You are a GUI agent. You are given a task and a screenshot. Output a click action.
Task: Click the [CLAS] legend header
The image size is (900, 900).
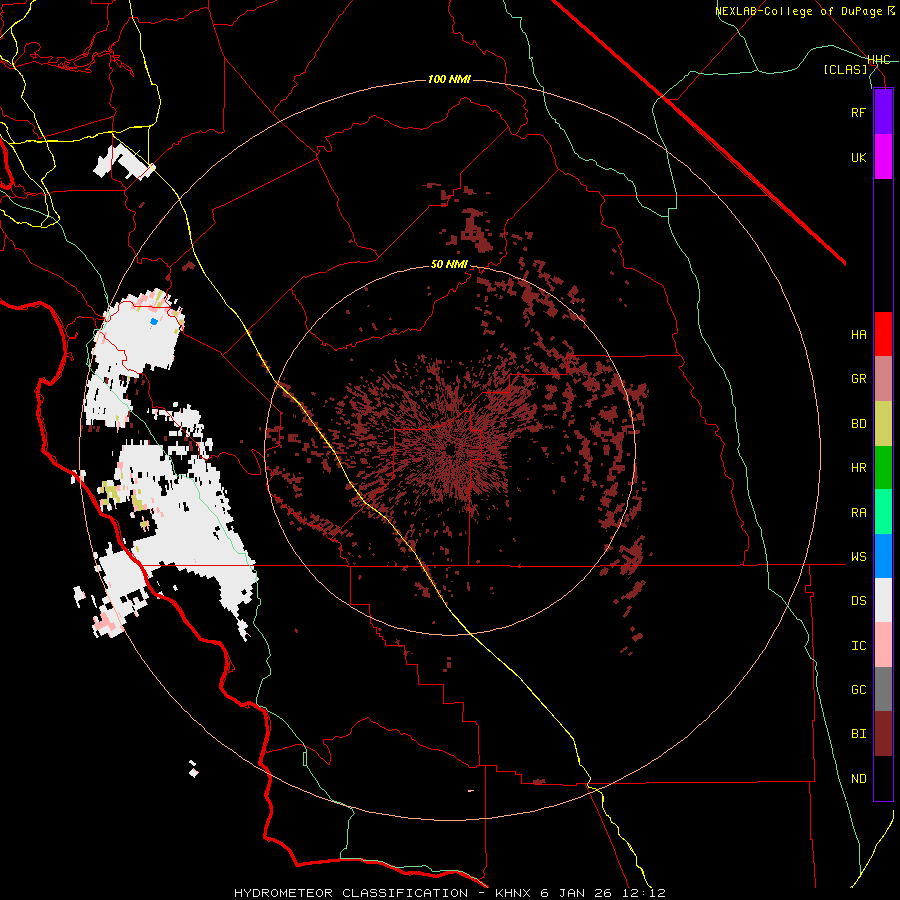pos(845,69)
